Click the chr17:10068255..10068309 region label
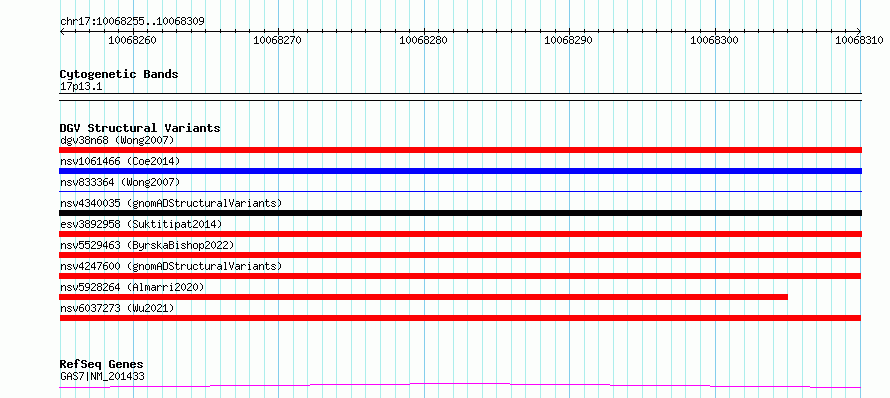 point(132,21)
